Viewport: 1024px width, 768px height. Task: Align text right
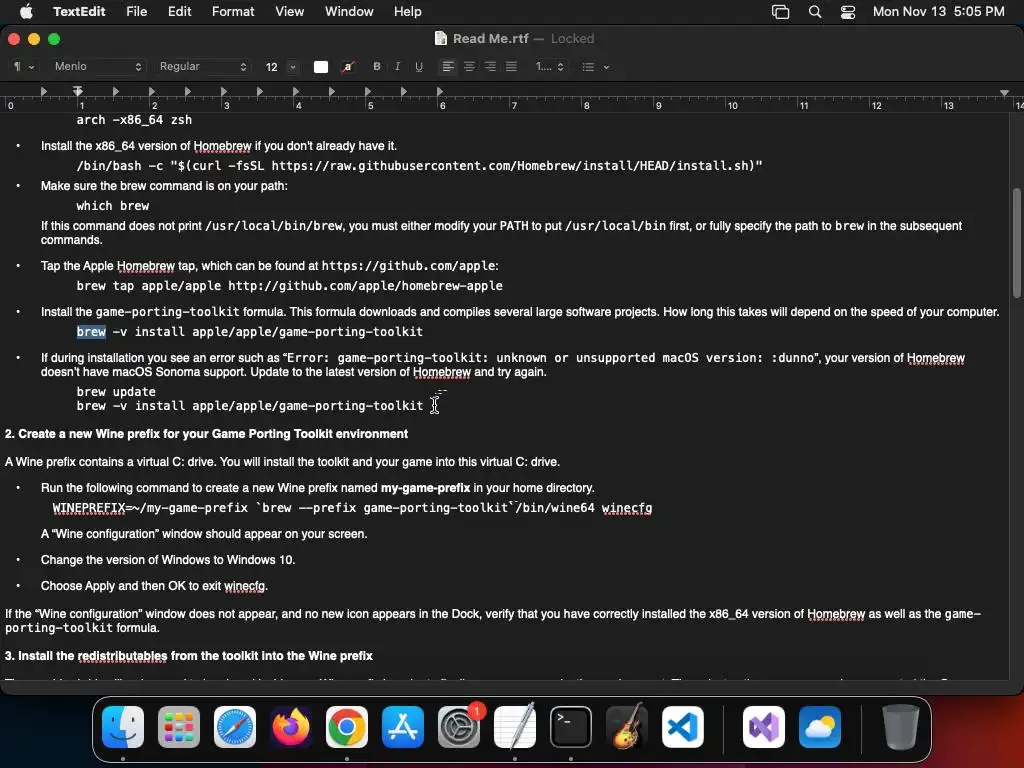click(x=490, y=67)
